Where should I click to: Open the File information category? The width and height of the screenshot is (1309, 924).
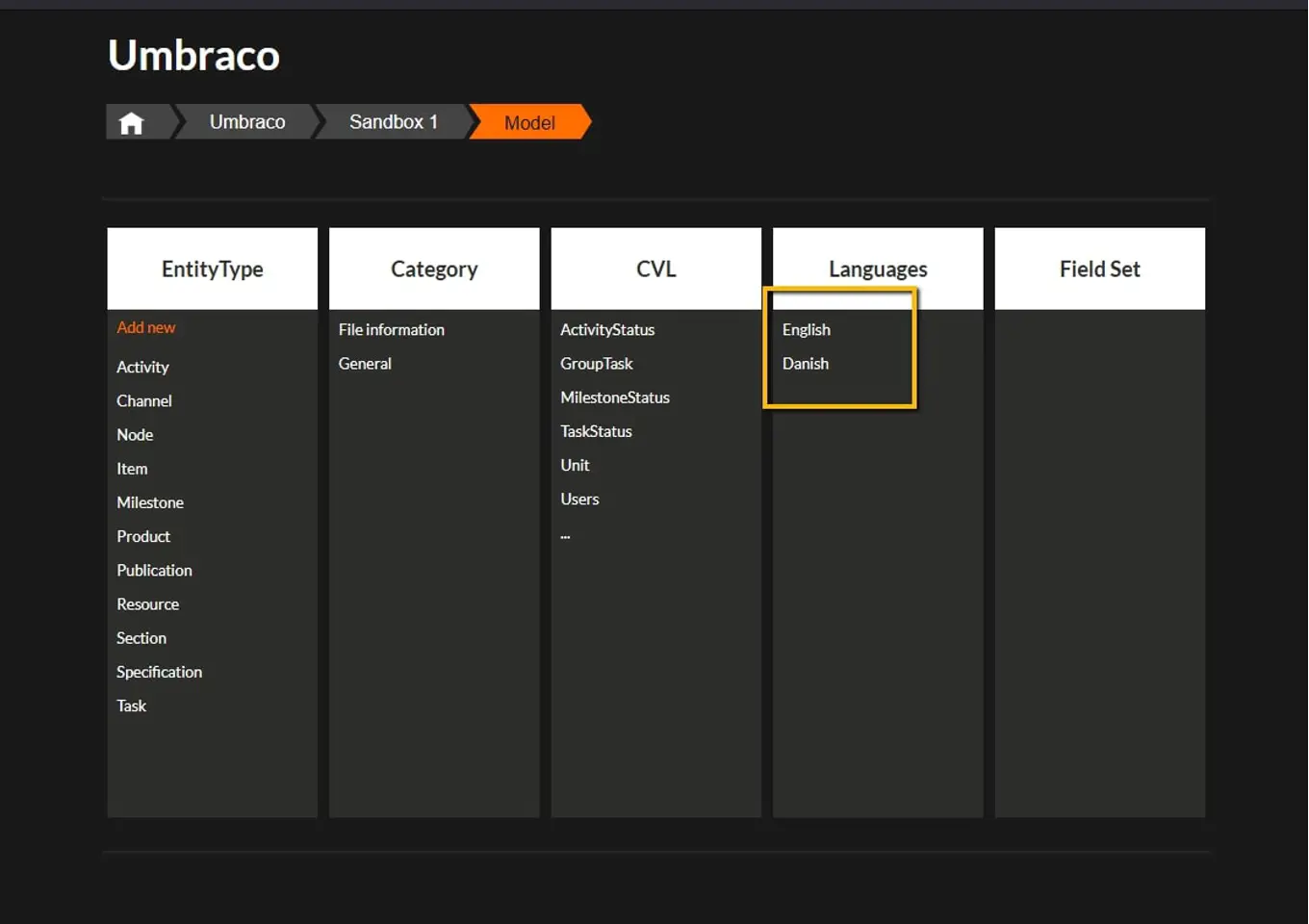click(x=392, y=329)
